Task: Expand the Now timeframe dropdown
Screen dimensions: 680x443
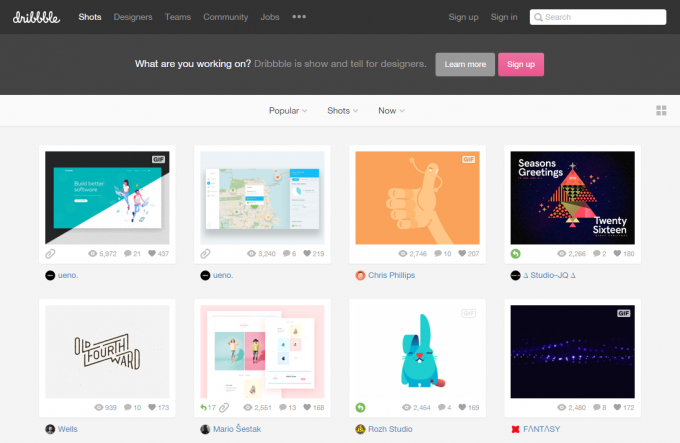Action: (x=391, y=110)
